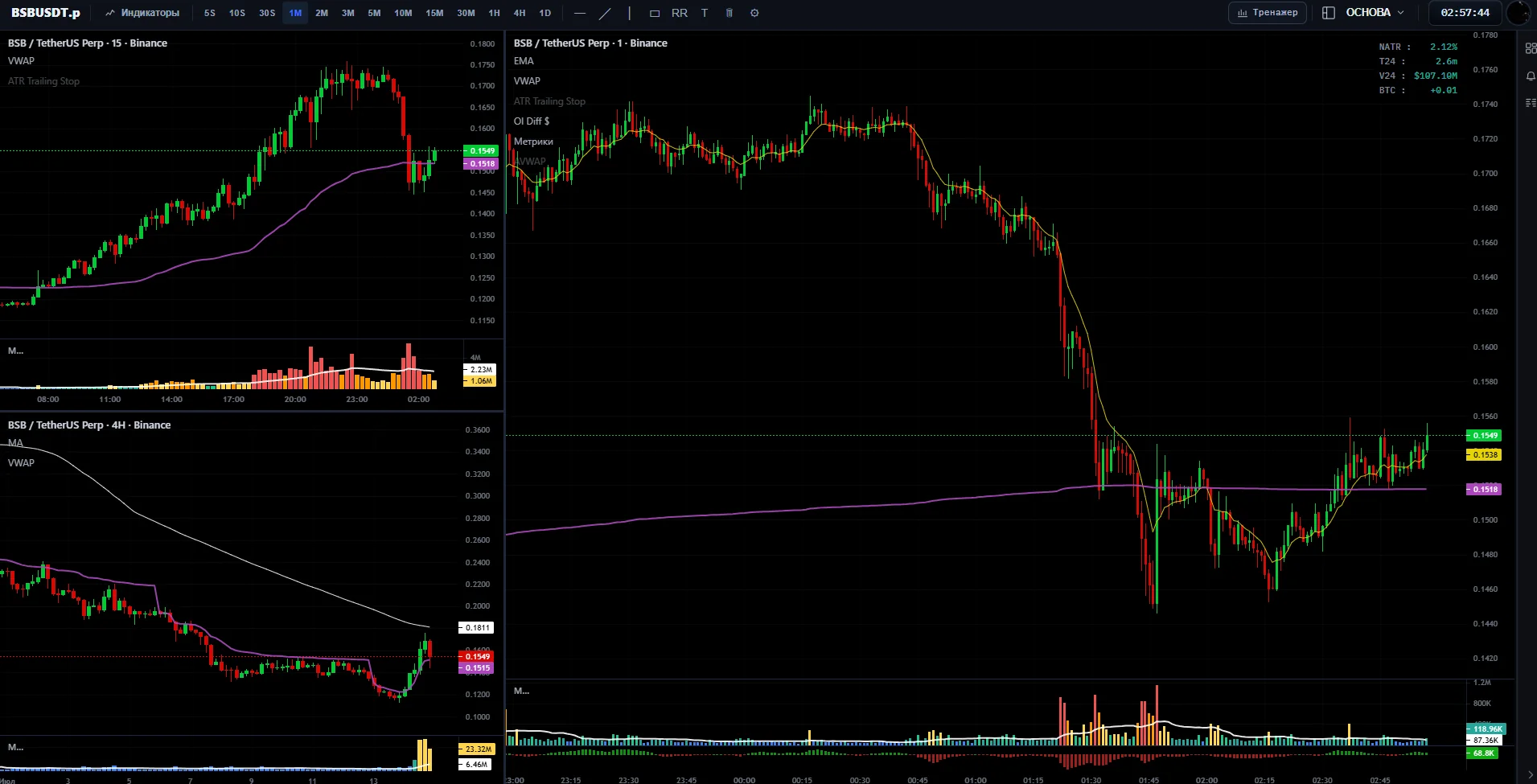Select the horizontal line drawing tool
Image resolution: width=1537 pixels, height=784 pixels.
coord(580,13)
